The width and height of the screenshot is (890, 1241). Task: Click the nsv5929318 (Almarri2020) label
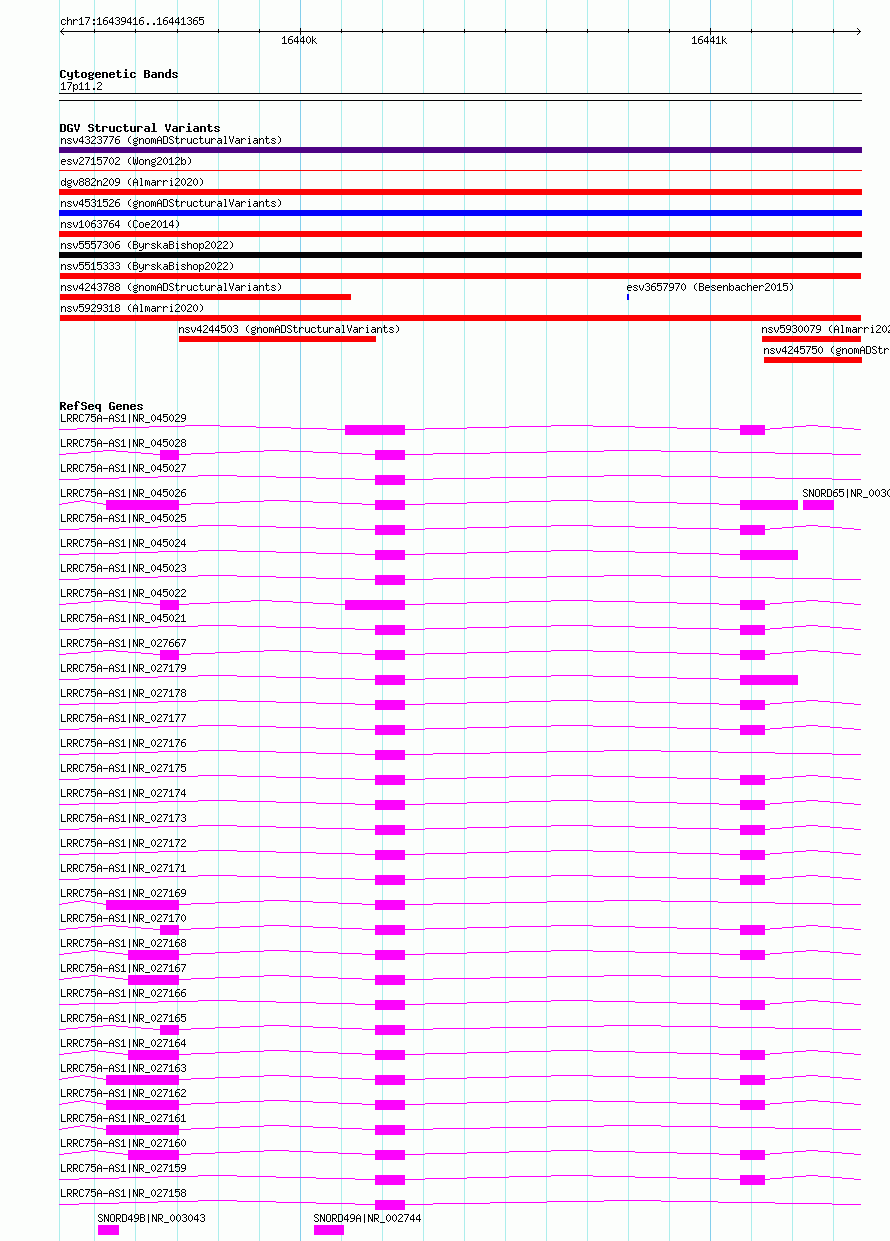click(x=132, y=308)
